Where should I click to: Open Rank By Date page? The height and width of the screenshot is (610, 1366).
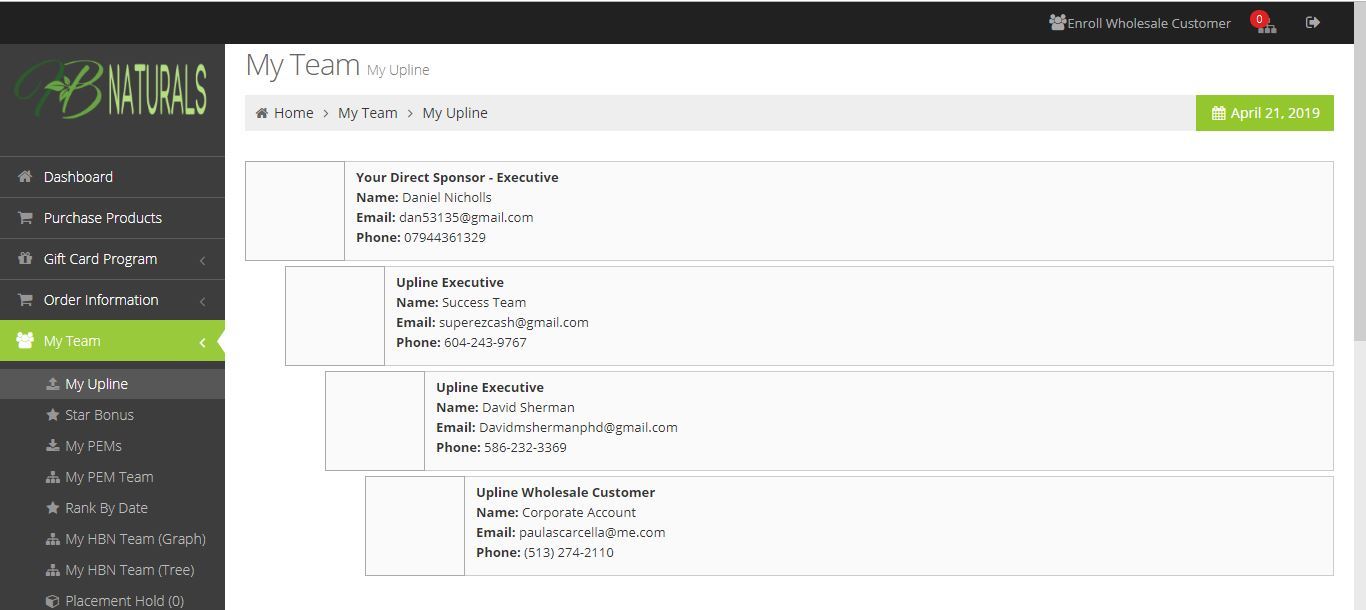[112, 508]
